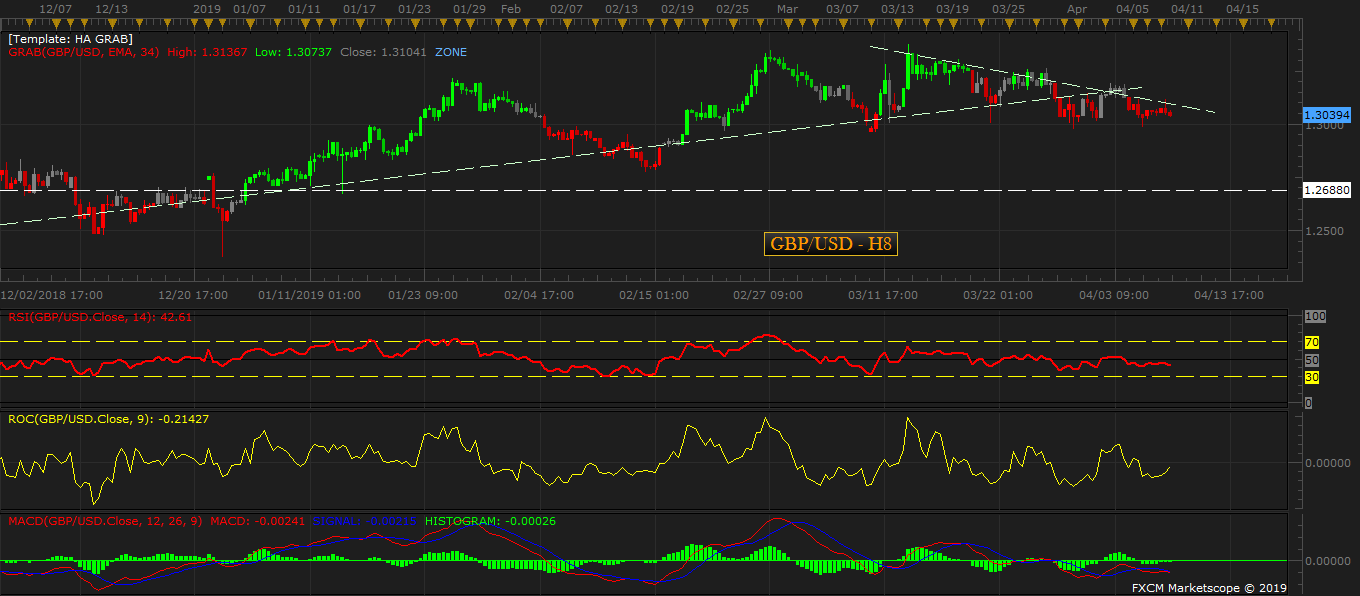Screen dimensions: 1360x596
Task: Click the Low: 1.30737 value
Action: 293,52
